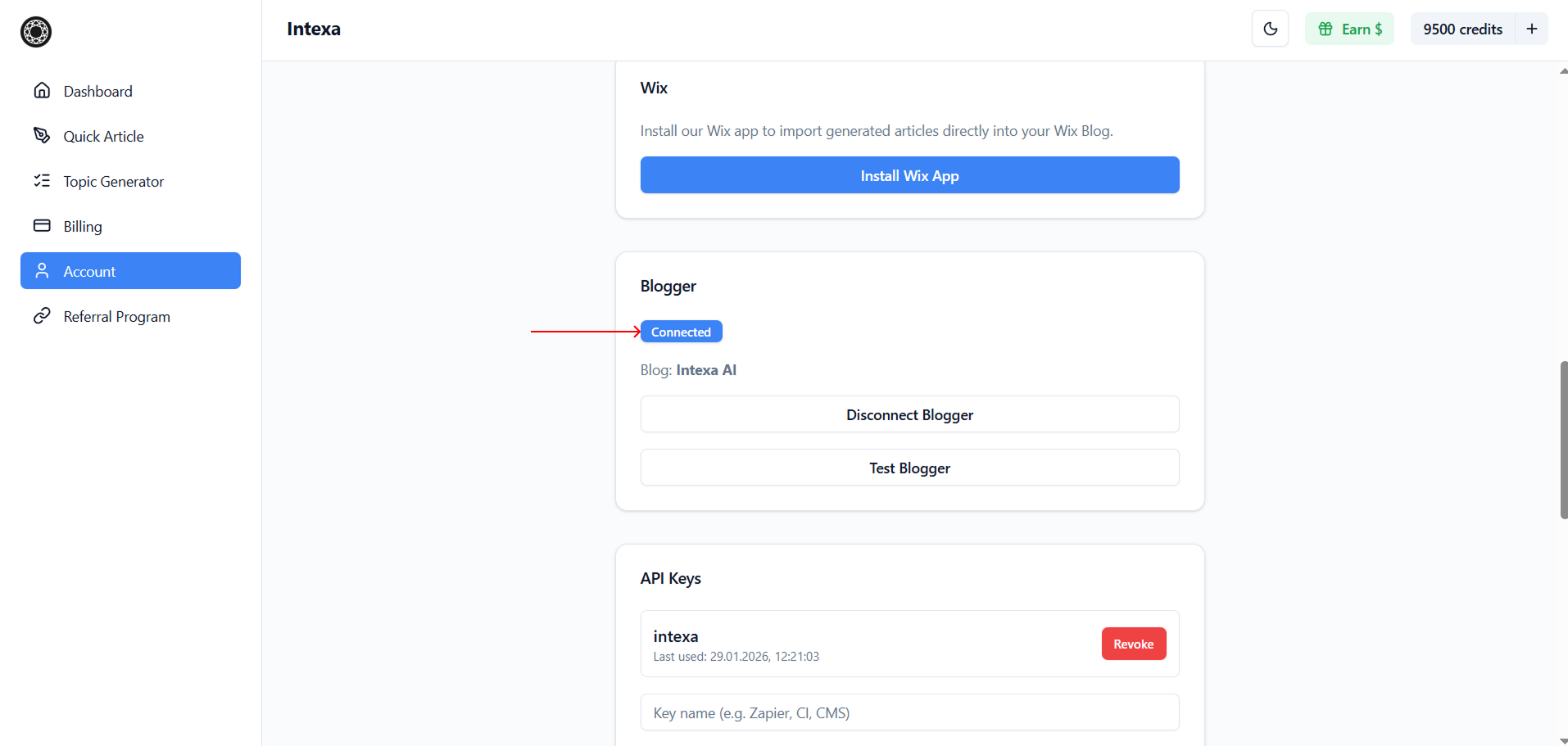This screenshot has height=746, width=1568.
Task: Toggle dark mode with moon icon
Action: point(1270,29)
